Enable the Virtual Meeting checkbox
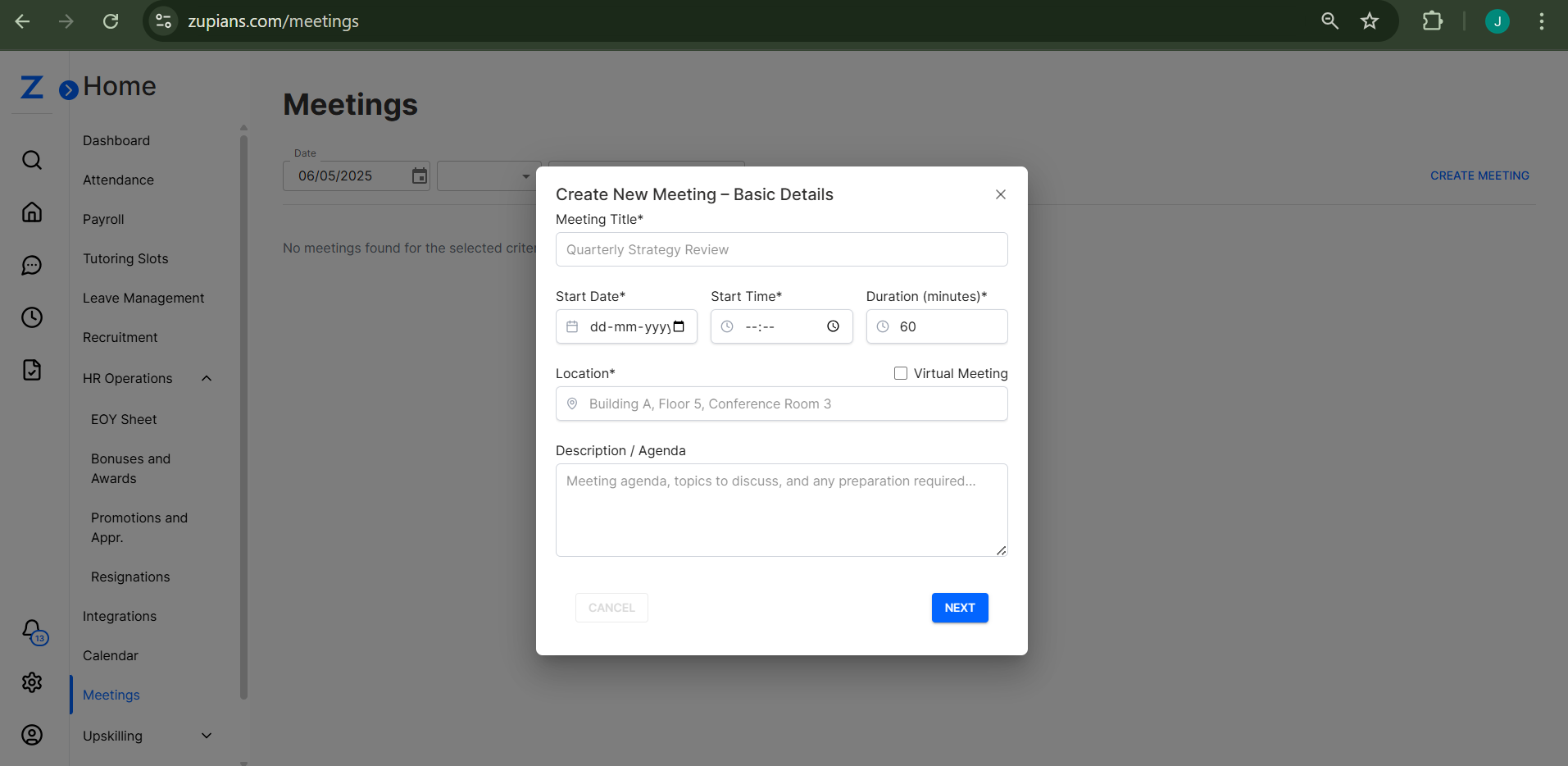The image size is (1568, 766). 900,372
